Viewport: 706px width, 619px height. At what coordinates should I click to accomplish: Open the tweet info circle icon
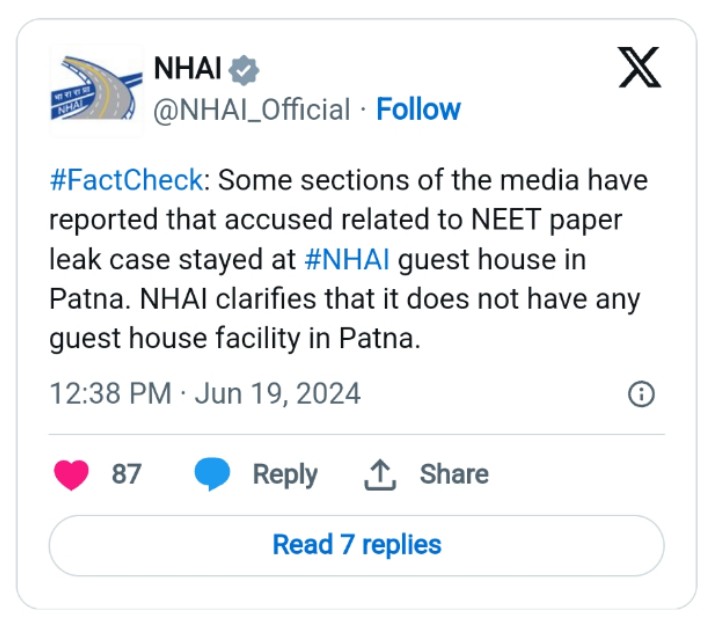click(x=641, y=394)
